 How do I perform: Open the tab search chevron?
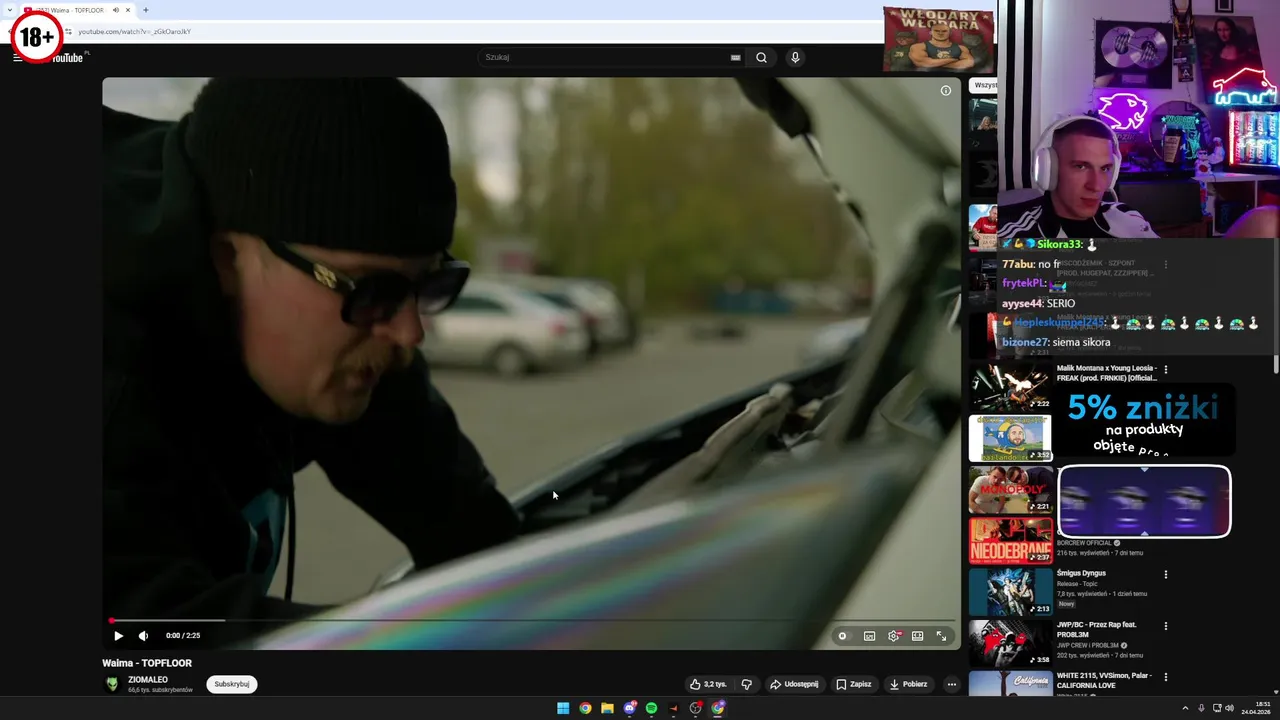click(8, 10)
